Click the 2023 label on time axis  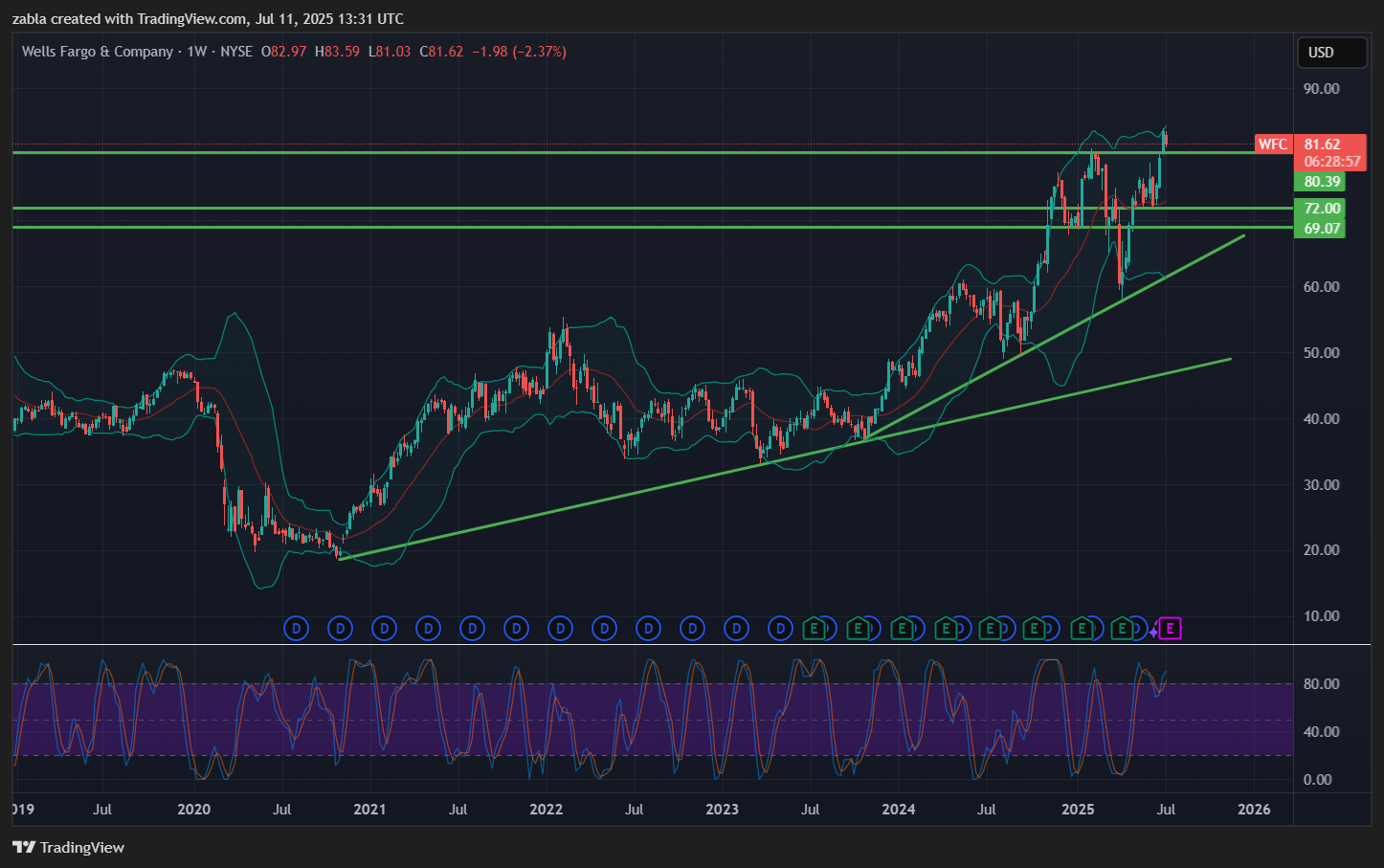tap(722, 810)
